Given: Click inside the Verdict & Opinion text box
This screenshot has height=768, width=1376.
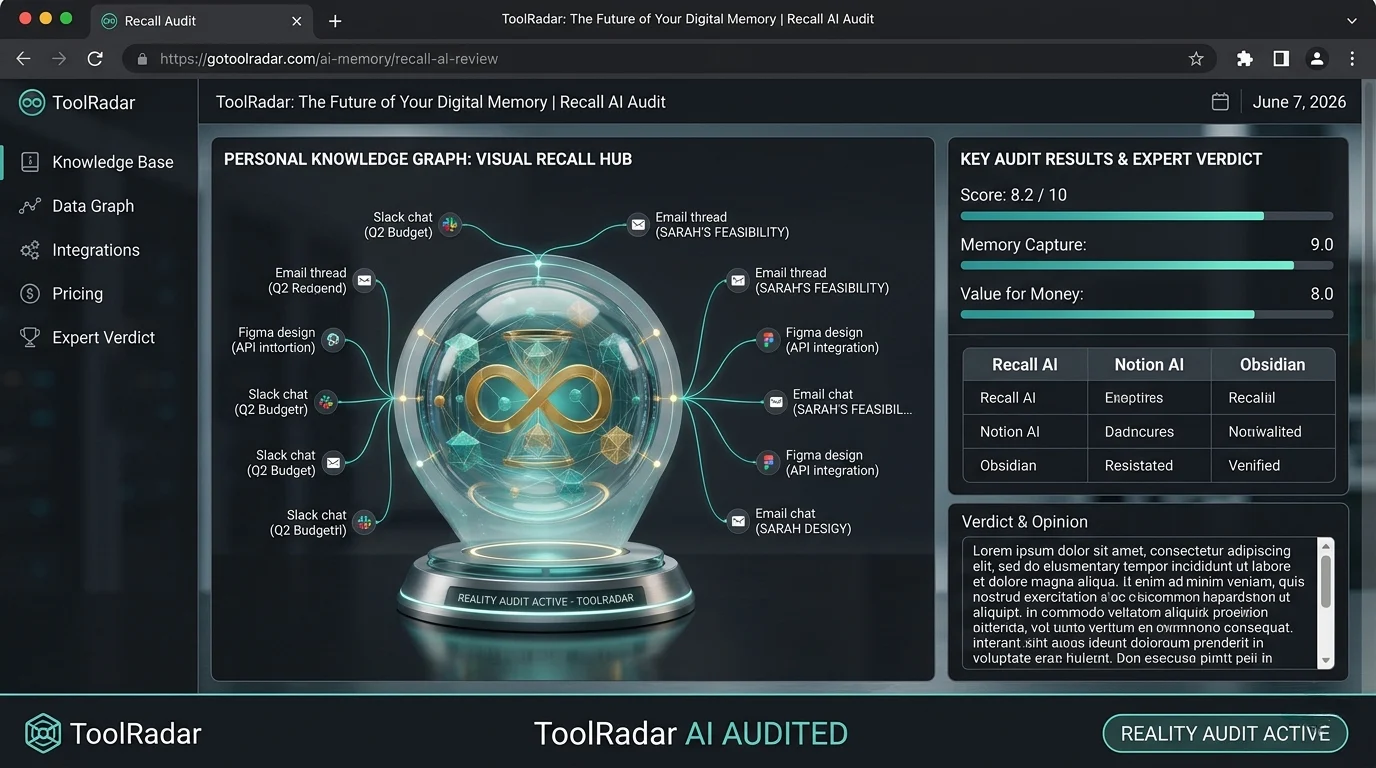Looking at the screenshot, I should (x=1140, y=604).
